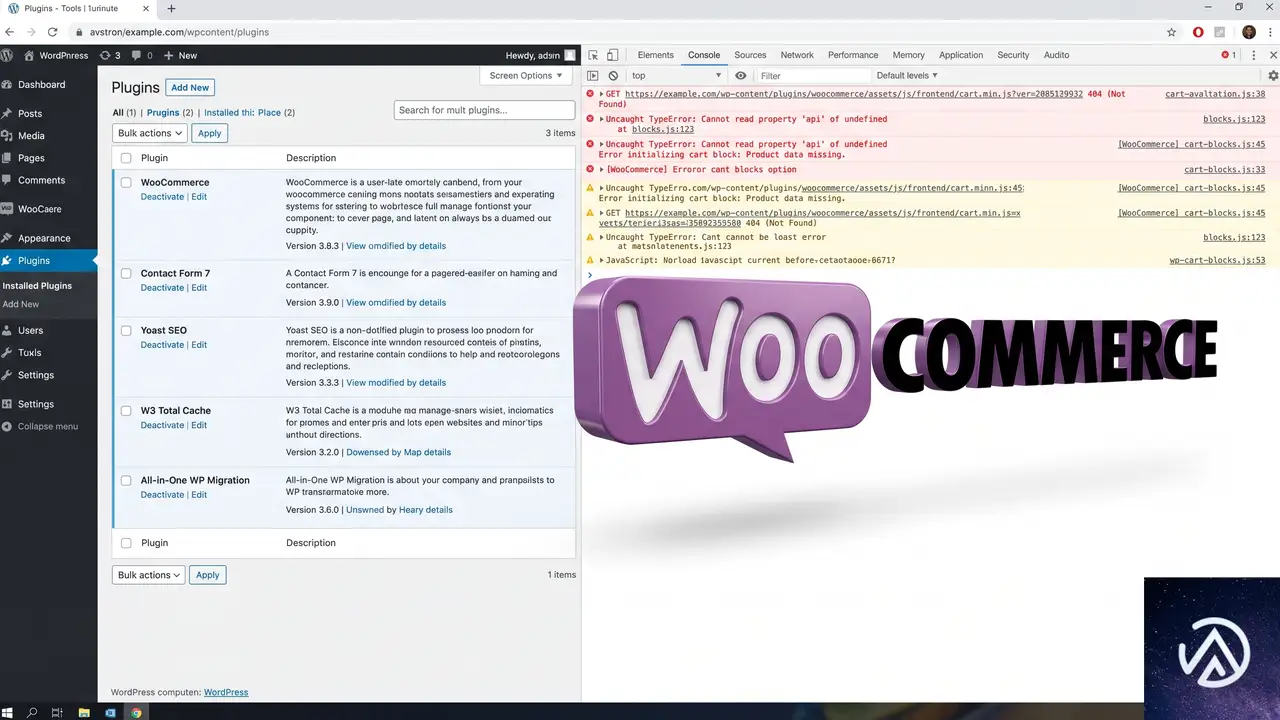
Task: Expand the 'Cant cannot be loast error' warning
Action: pos(602,238)
